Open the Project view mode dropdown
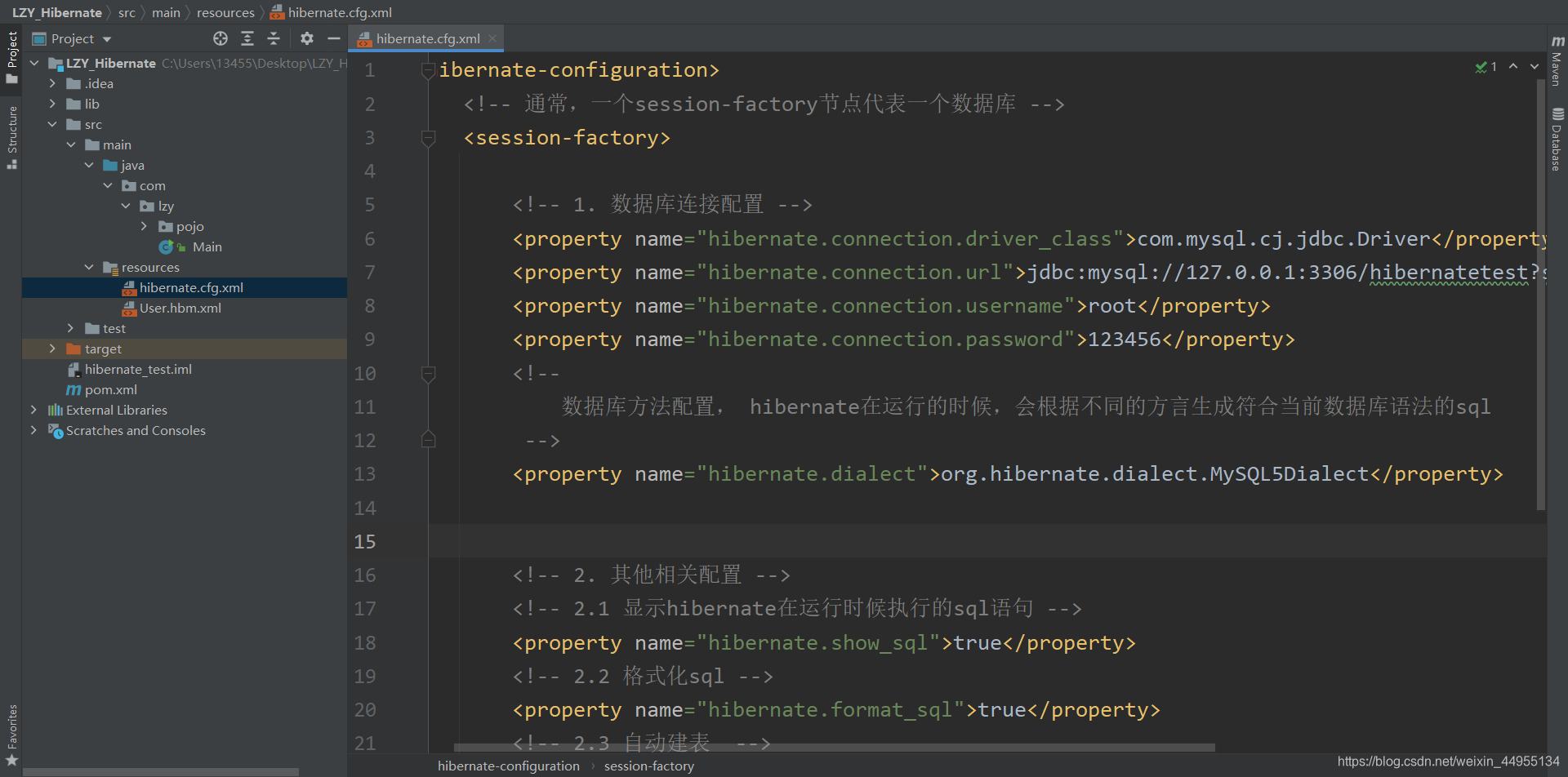 tap(107, 38)
